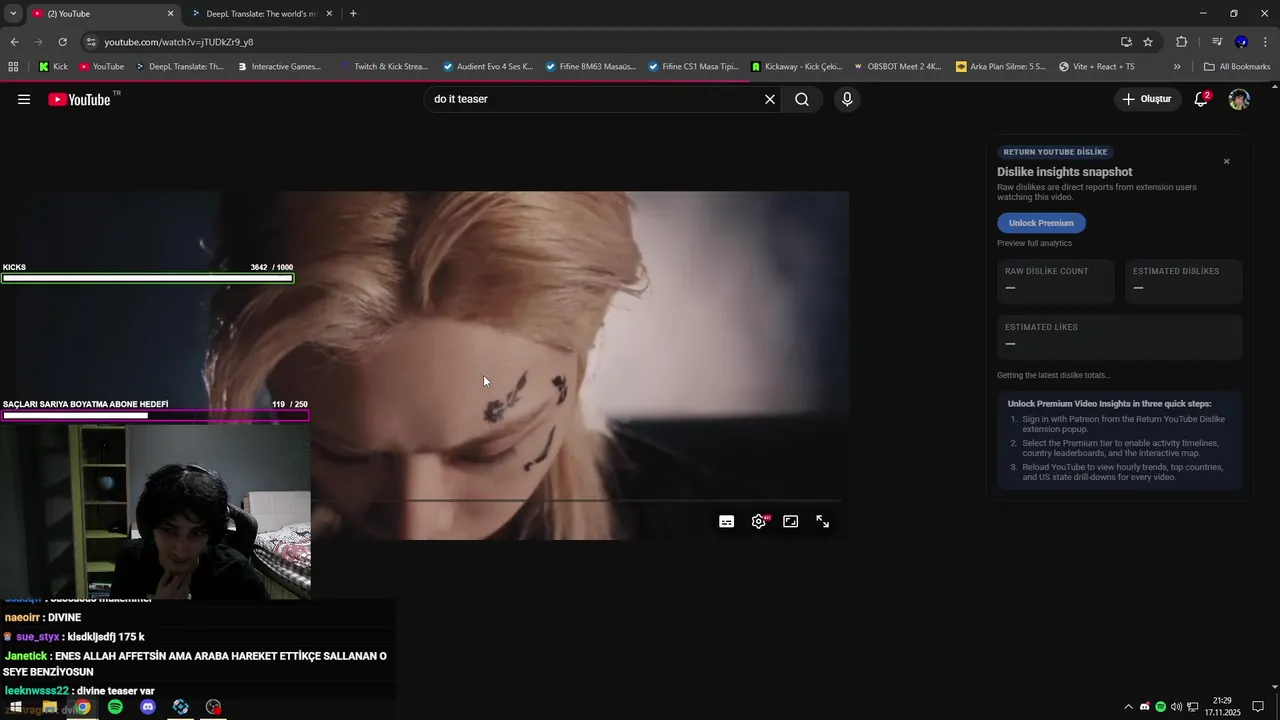Open the Chrome profile avatar
This screenshot has height=720, width=1280.
pos(1241,42)
